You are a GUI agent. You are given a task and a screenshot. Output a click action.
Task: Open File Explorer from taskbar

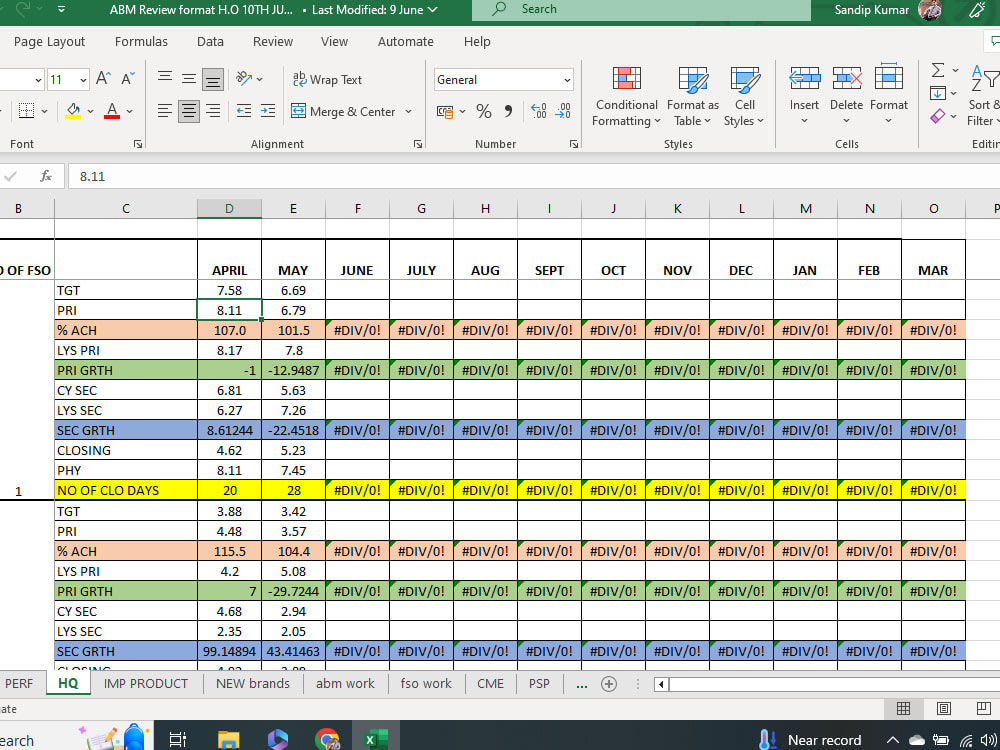(x=228, y=740)
